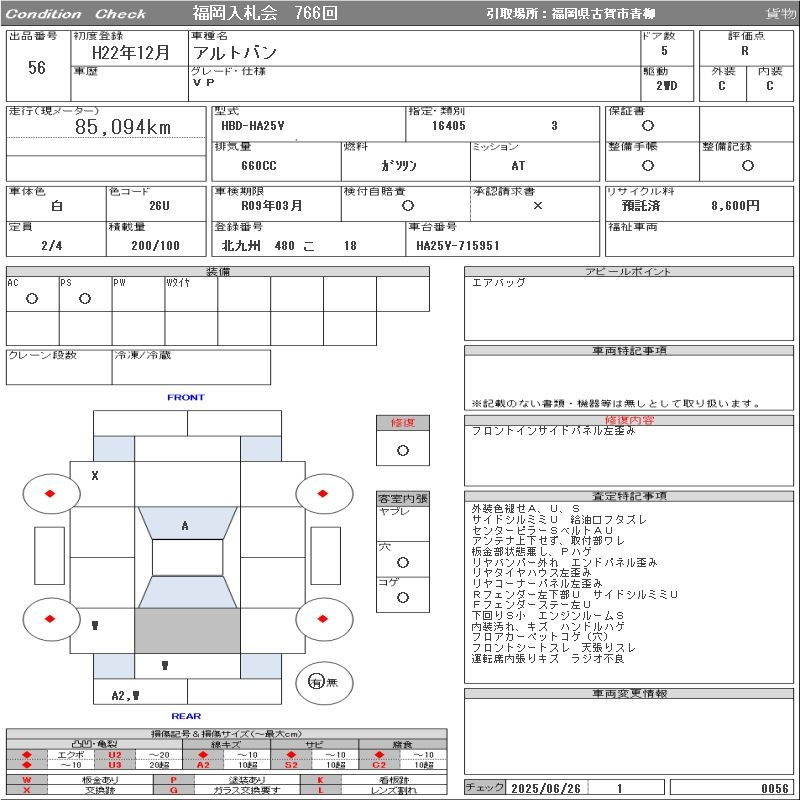Click the blue REAR label below the diagram
The height and width of the screenshot is (800, 800).
[x=186, y=716]
